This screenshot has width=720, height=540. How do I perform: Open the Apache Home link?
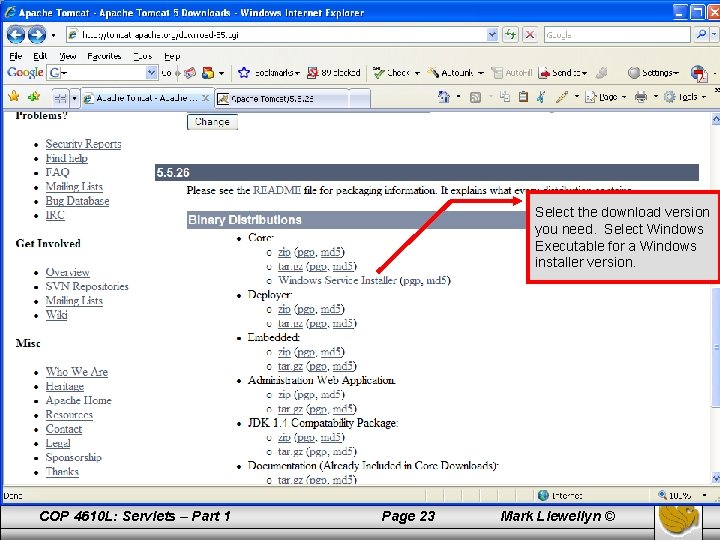click(79, 400)
